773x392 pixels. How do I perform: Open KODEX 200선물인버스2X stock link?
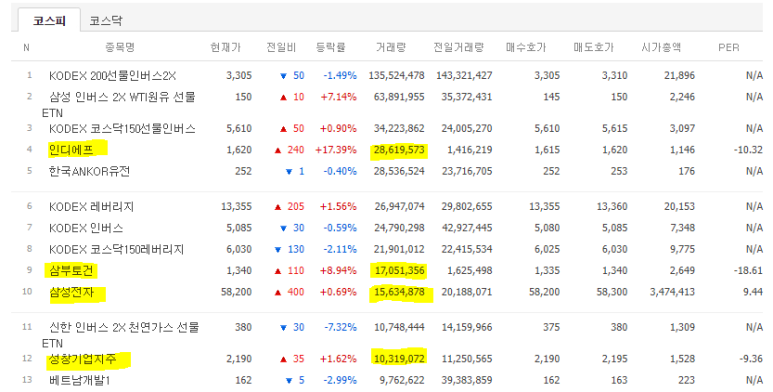tap(112, 76)
